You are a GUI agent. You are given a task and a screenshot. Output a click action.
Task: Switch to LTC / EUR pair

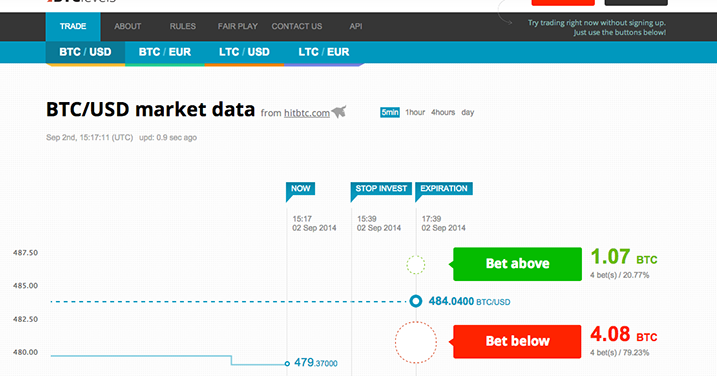pyautogui.click(x=324, y=52)
